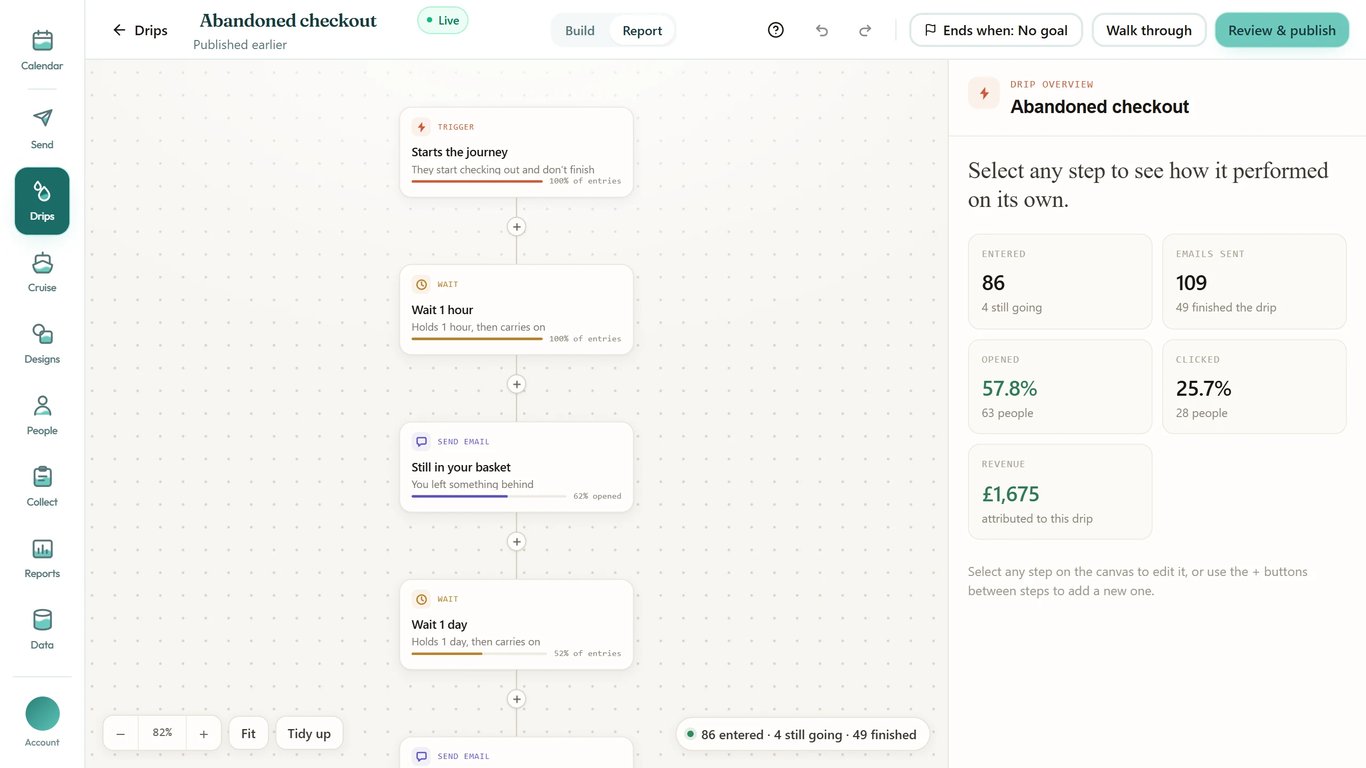Click the Drip overview lightning icon
The height and width of the screenshot is (768, 1366).
tap(984, 93)
